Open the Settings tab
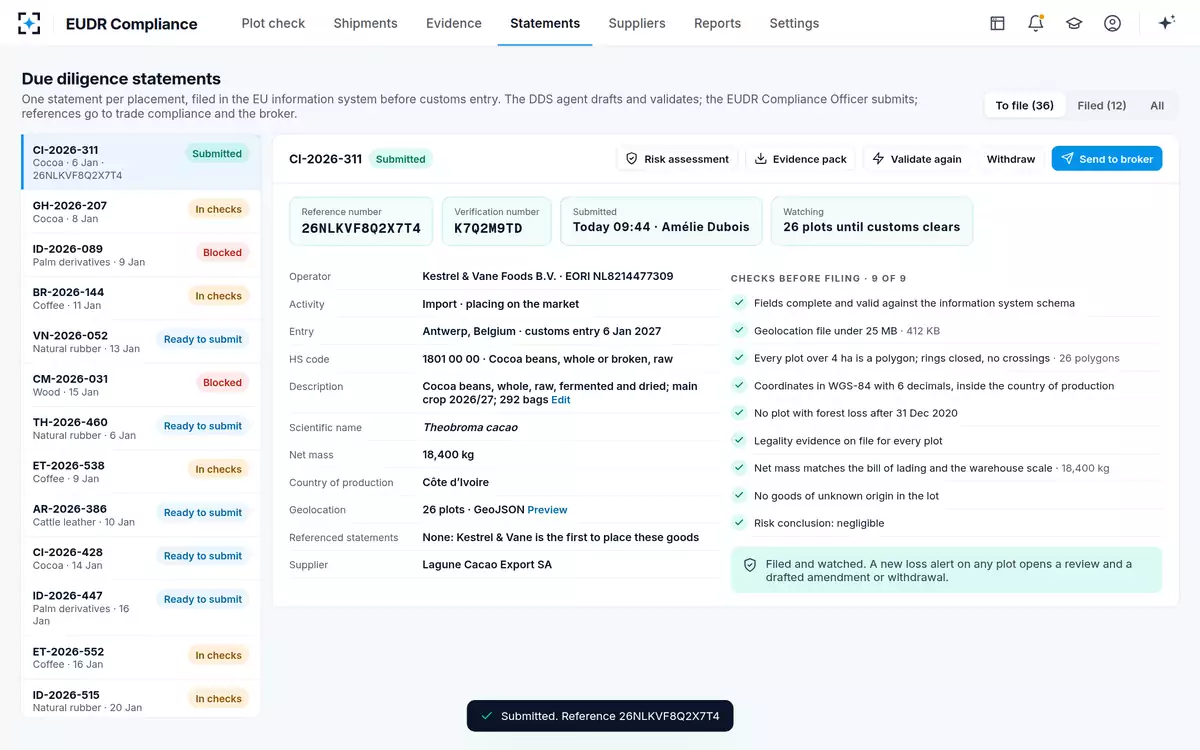This screenshot has height=750, width=1200. pos(794,23)
